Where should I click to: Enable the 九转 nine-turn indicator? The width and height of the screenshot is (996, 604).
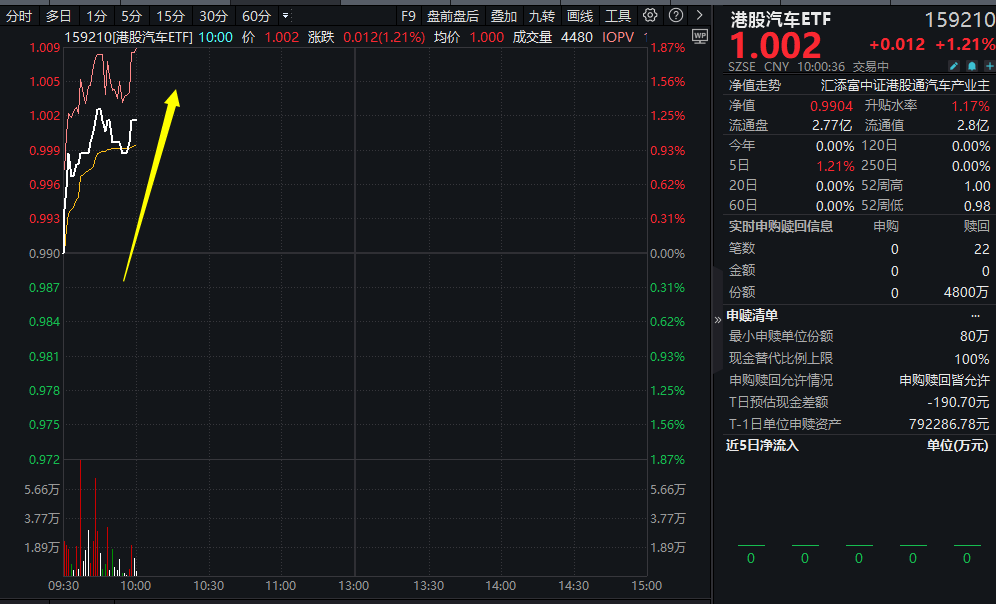point(541,16)
